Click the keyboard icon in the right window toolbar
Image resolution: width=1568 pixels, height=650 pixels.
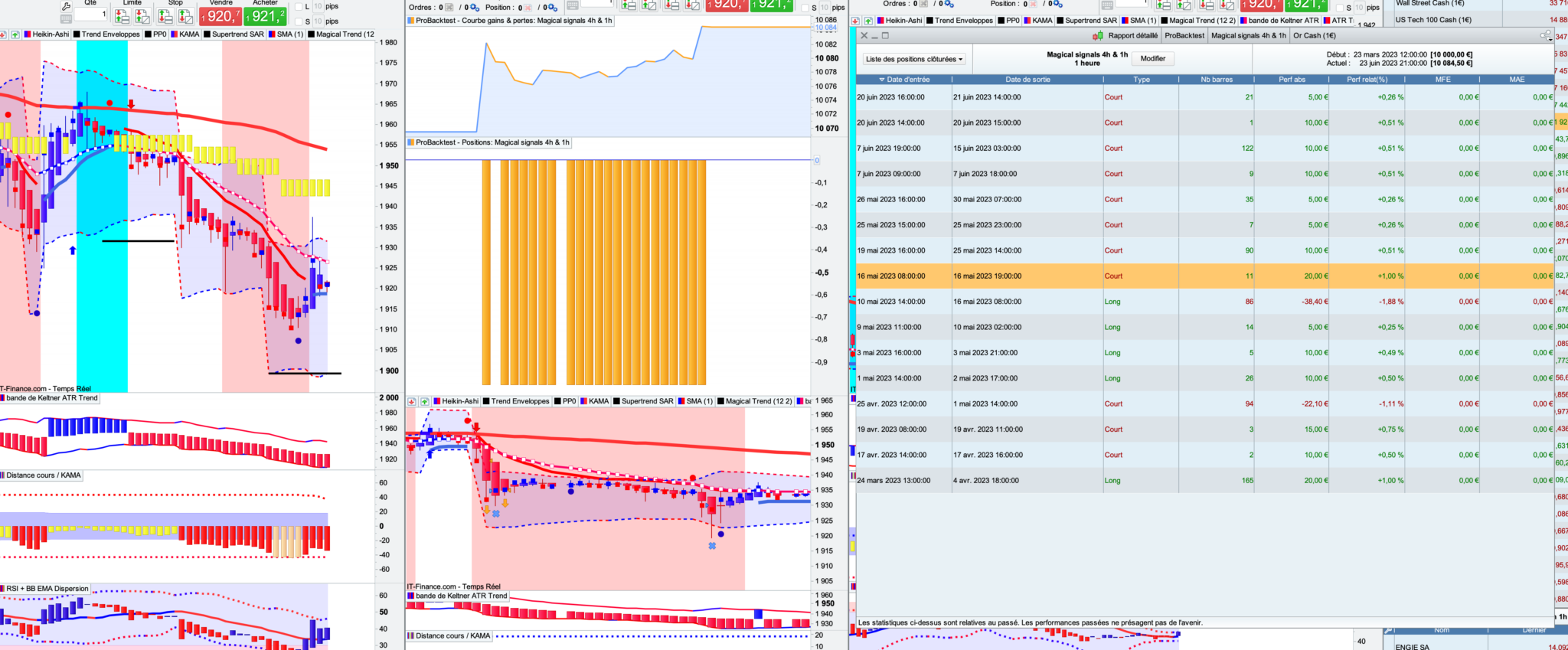point(1107,5)
